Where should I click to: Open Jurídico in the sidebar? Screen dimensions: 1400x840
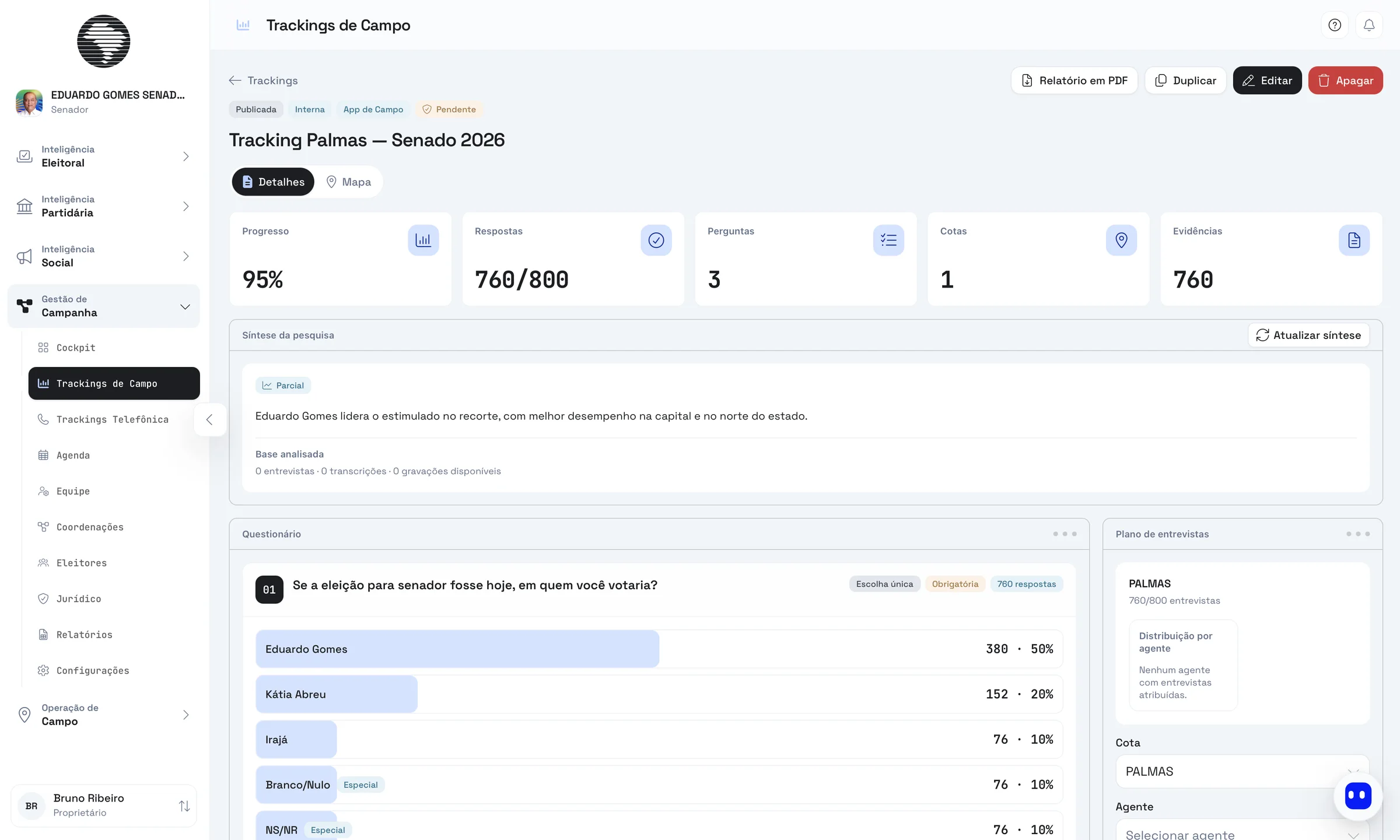tap(114, 598)
